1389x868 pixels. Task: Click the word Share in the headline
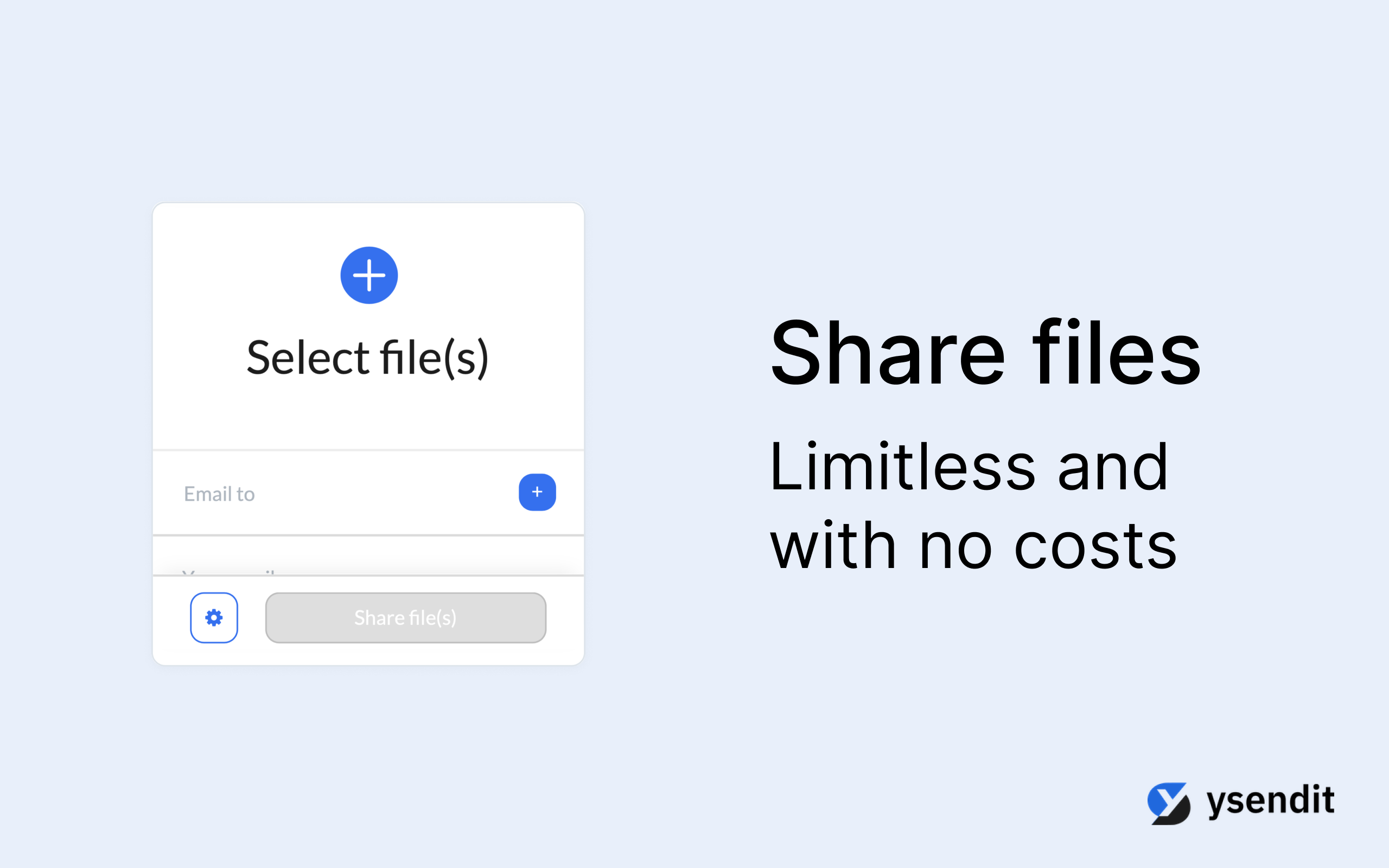pyautogui.click(x=887, y=353)
